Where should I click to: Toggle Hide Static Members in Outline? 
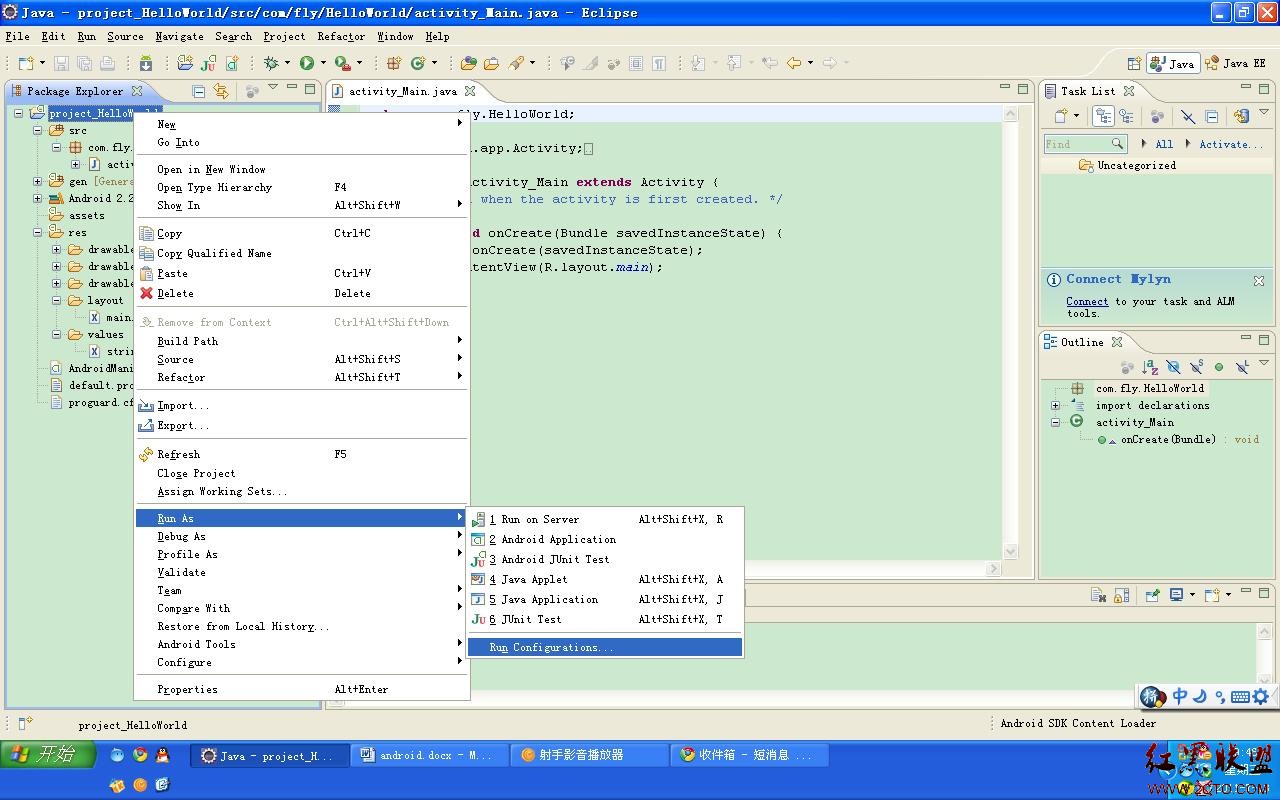click(1196, 367)
